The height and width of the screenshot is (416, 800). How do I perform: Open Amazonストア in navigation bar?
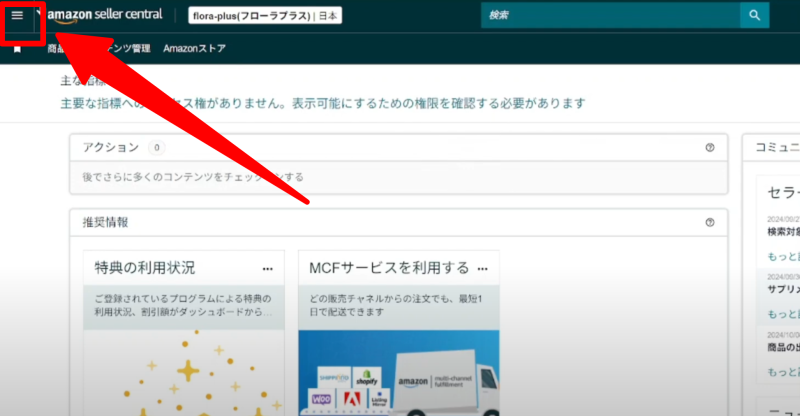coord(194,49)
